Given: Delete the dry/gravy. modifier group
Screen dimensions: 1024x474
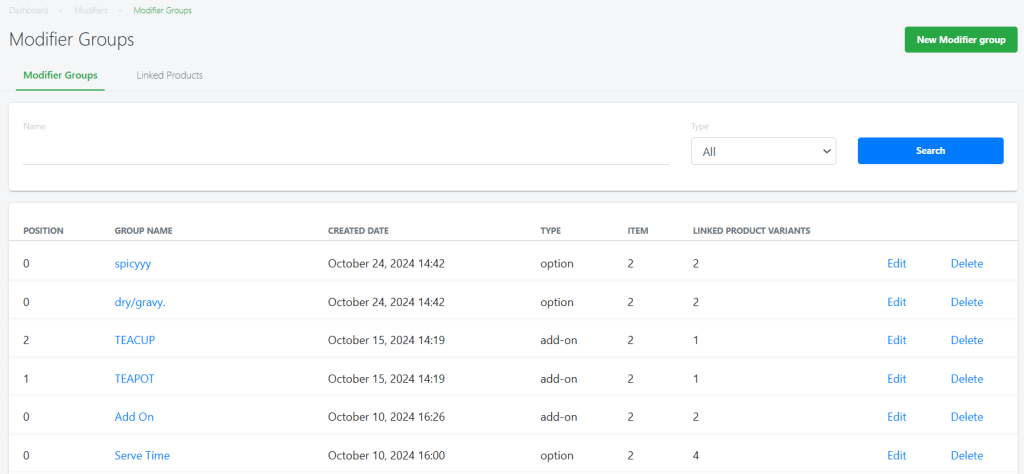Looking at the screenshot, I should [966, 302].
